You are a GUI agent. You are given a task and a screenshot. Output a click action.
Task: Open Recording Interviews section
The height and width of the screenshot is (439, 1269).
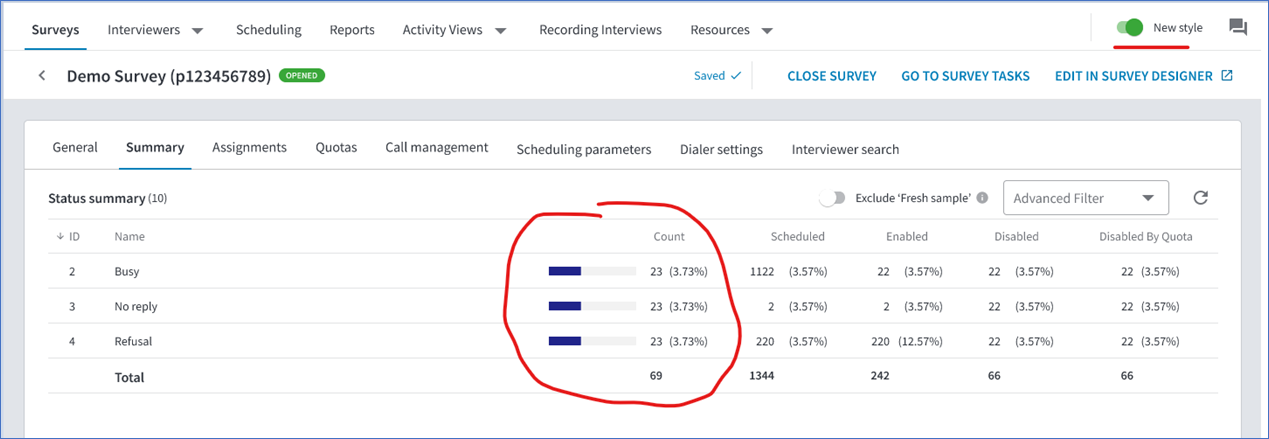(x=600, y=30)
